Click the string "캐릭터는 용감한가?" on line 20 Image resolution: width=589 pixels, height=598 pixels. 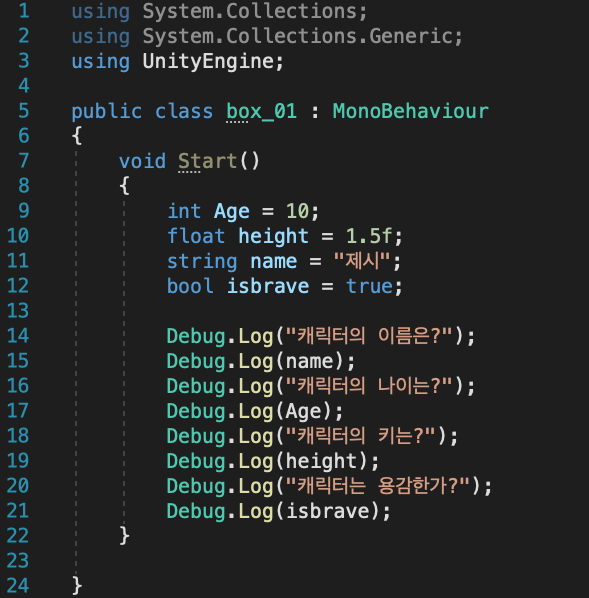click(378, 485)
